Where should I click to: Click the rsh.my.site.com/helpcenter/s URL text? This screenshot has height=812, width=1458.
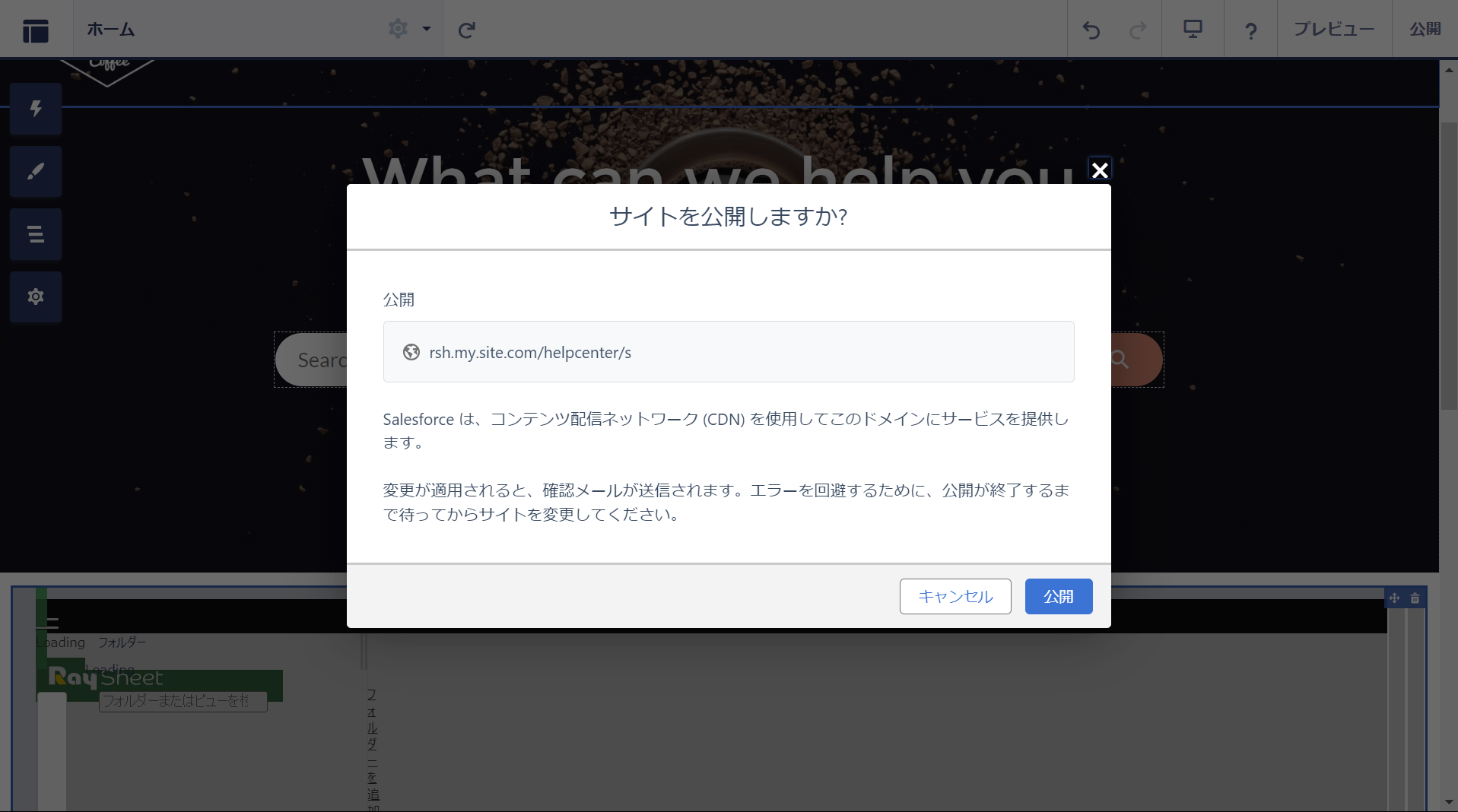(x=530, y=352)
